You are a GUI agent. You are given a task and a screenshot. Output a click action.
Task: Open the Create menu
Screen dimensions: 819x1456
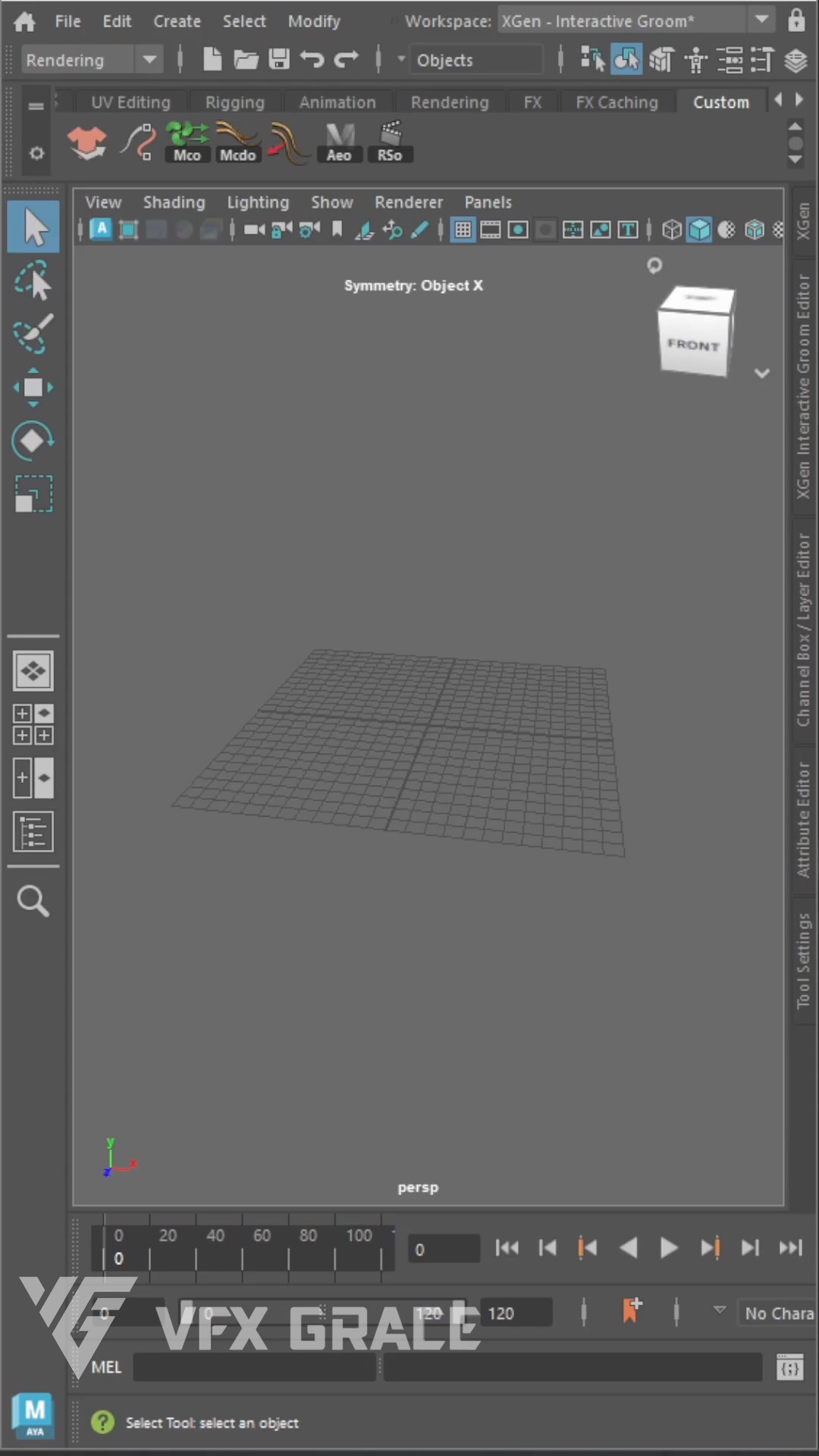pyautogui.click(x=177, y=21)
